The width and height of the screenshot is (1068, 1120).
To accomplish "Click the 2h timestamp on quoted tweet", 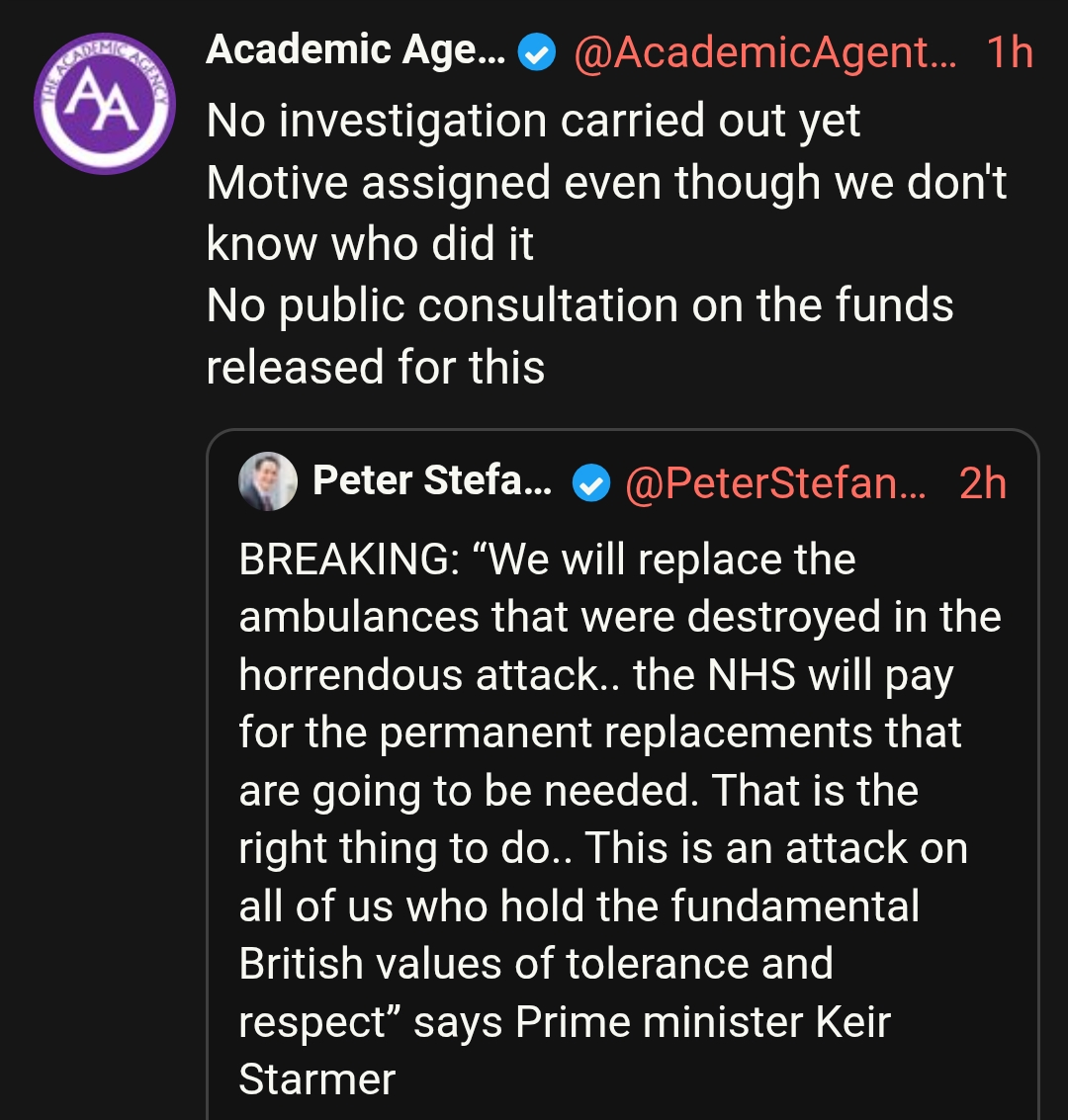I will point(982,483).
